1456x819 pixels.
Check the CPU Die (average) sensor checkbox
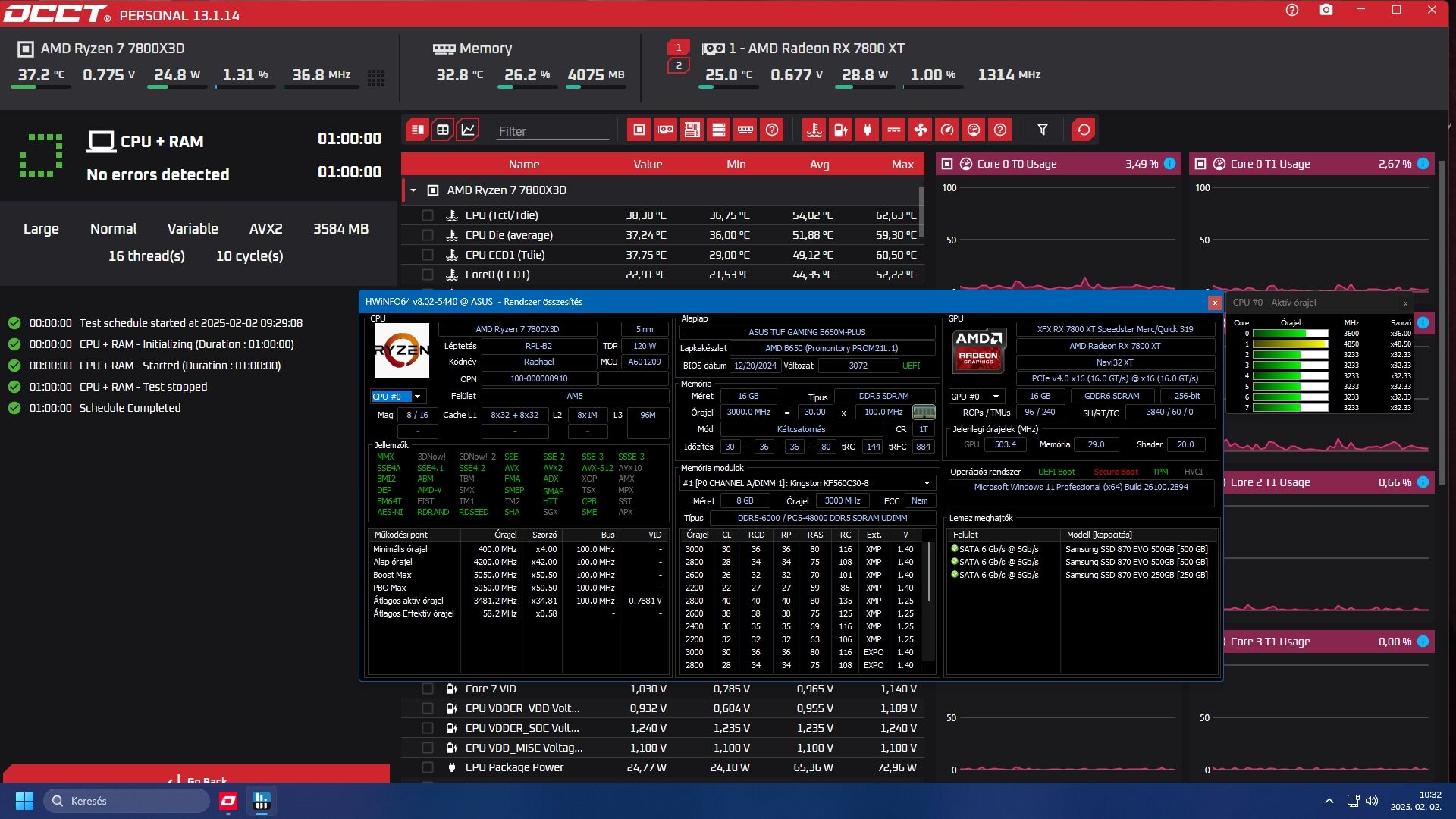click(x=428, y=235)
